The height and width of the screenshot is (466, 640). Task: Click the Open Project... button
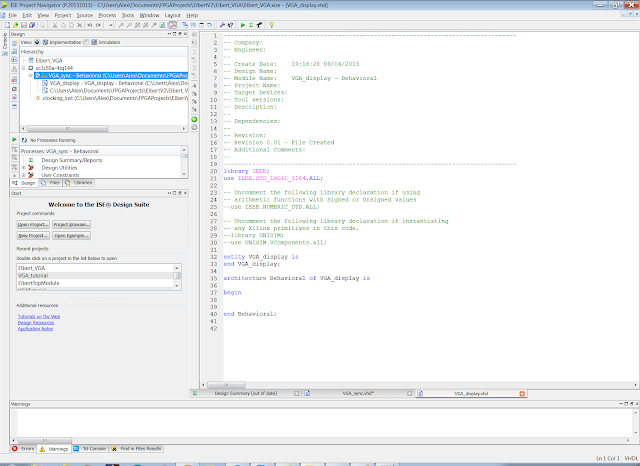click(33, 224)
